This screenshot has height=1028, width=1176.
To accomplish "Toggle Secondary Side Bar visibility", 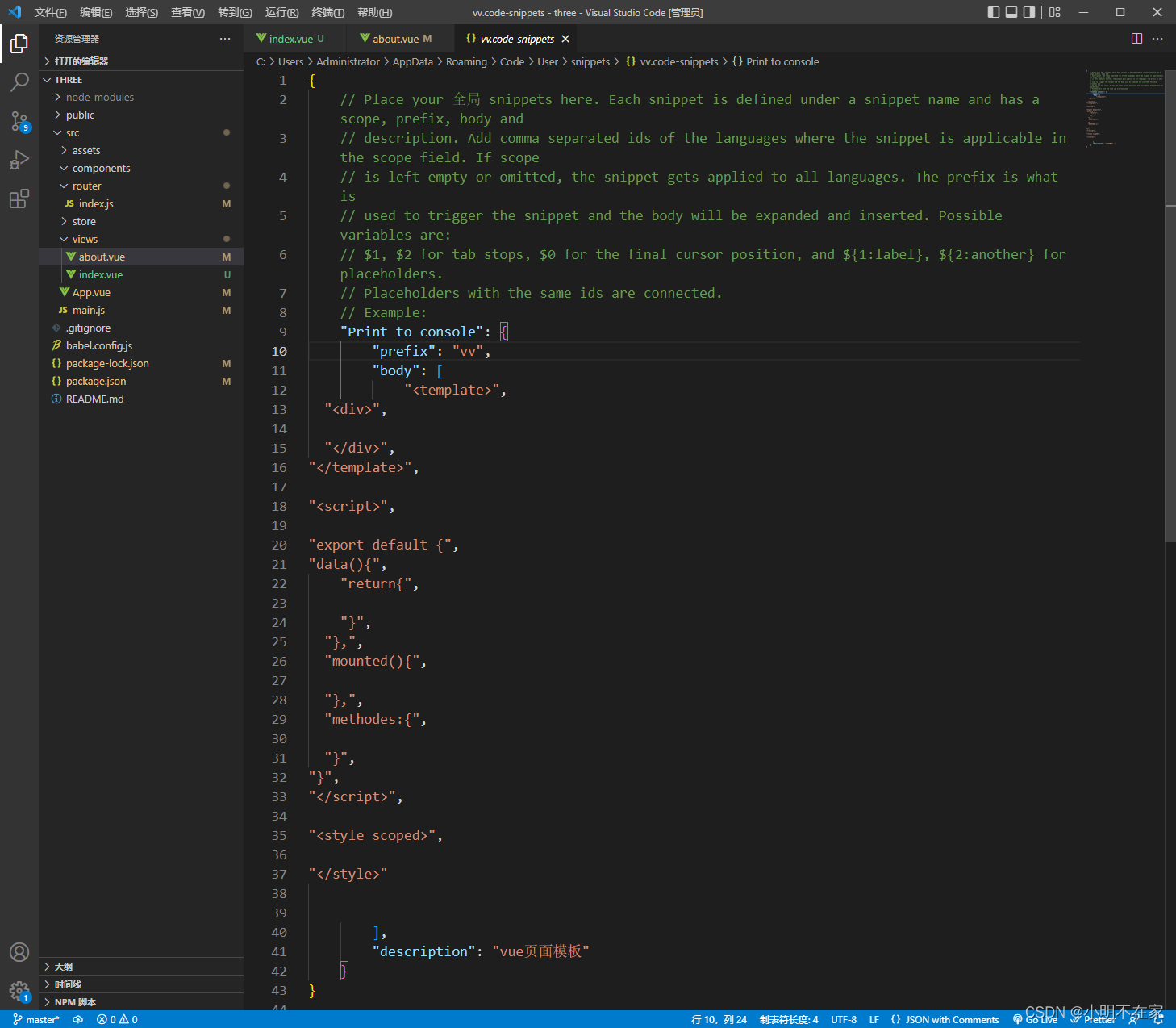I will tap(1029, 12).
